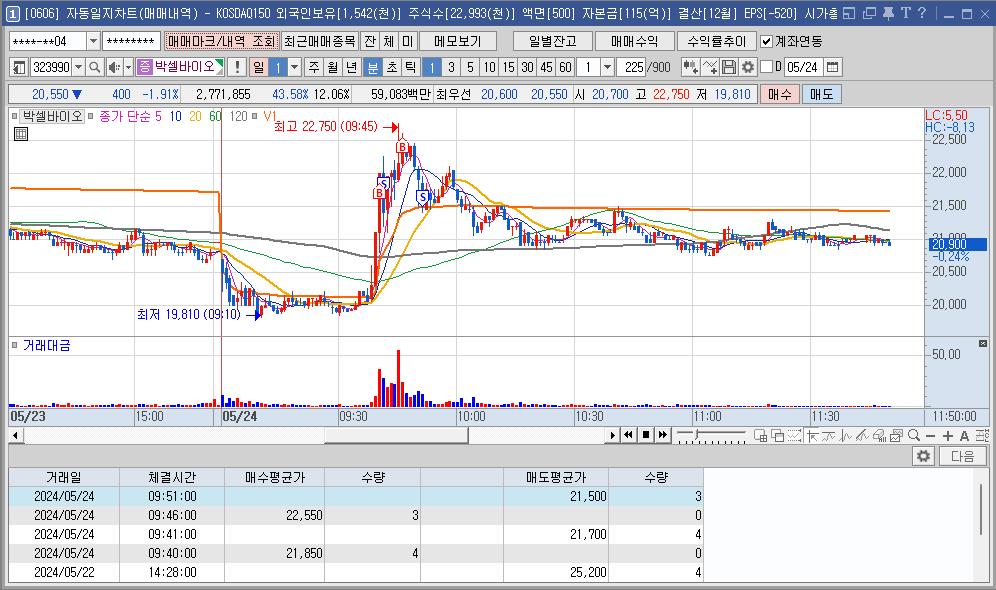The height and width of the screenshot is (590, 996).
Task: Open the dropdown next to 일 1 value
Action: [294, 67]
